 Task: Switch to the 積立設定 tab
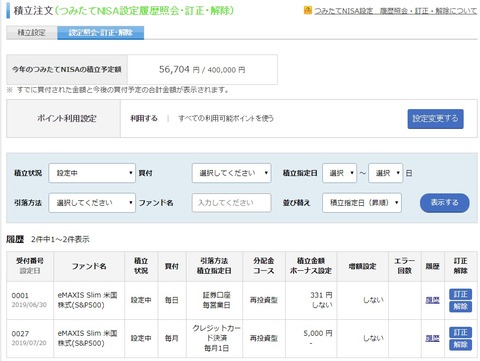pos(32,33)
